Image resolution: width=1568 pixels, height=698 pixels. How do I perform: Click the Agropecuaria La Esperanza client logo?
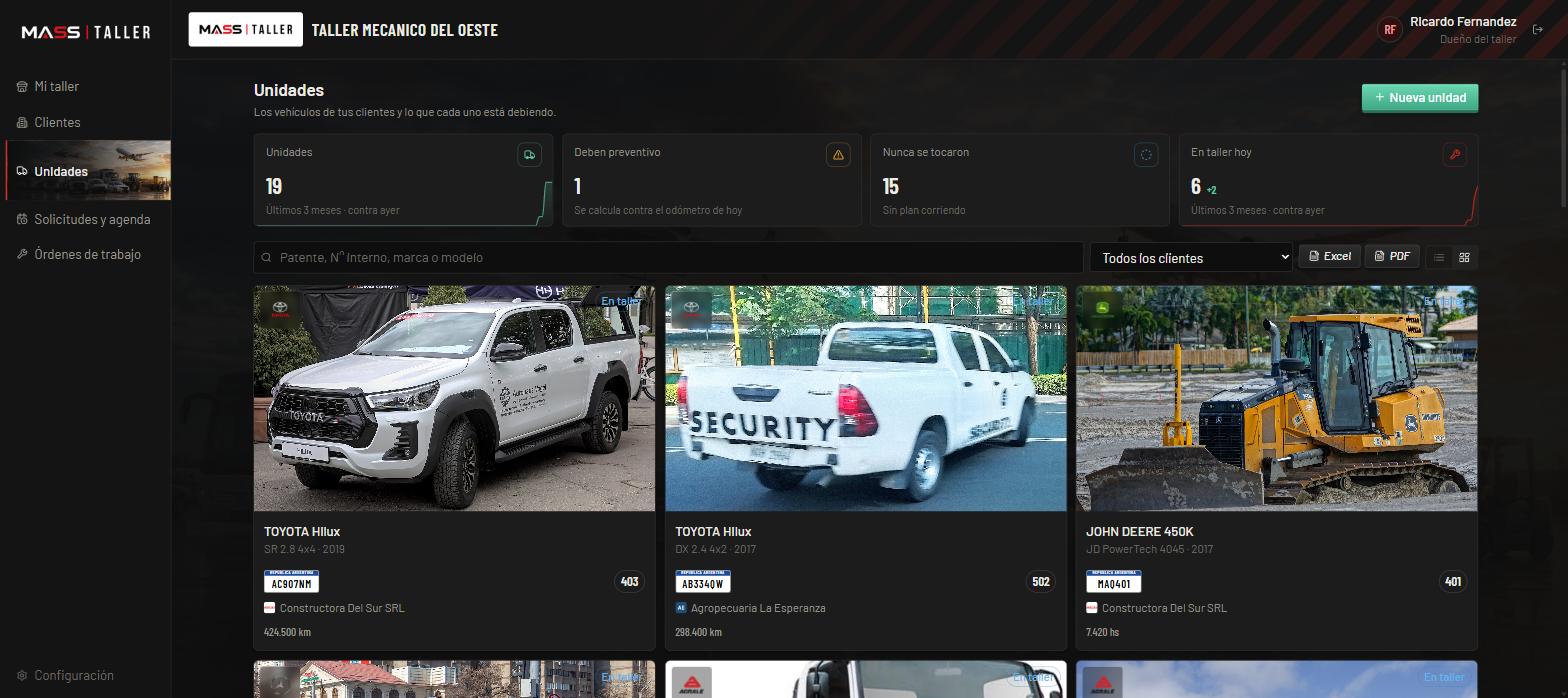[x=681, y=608]
